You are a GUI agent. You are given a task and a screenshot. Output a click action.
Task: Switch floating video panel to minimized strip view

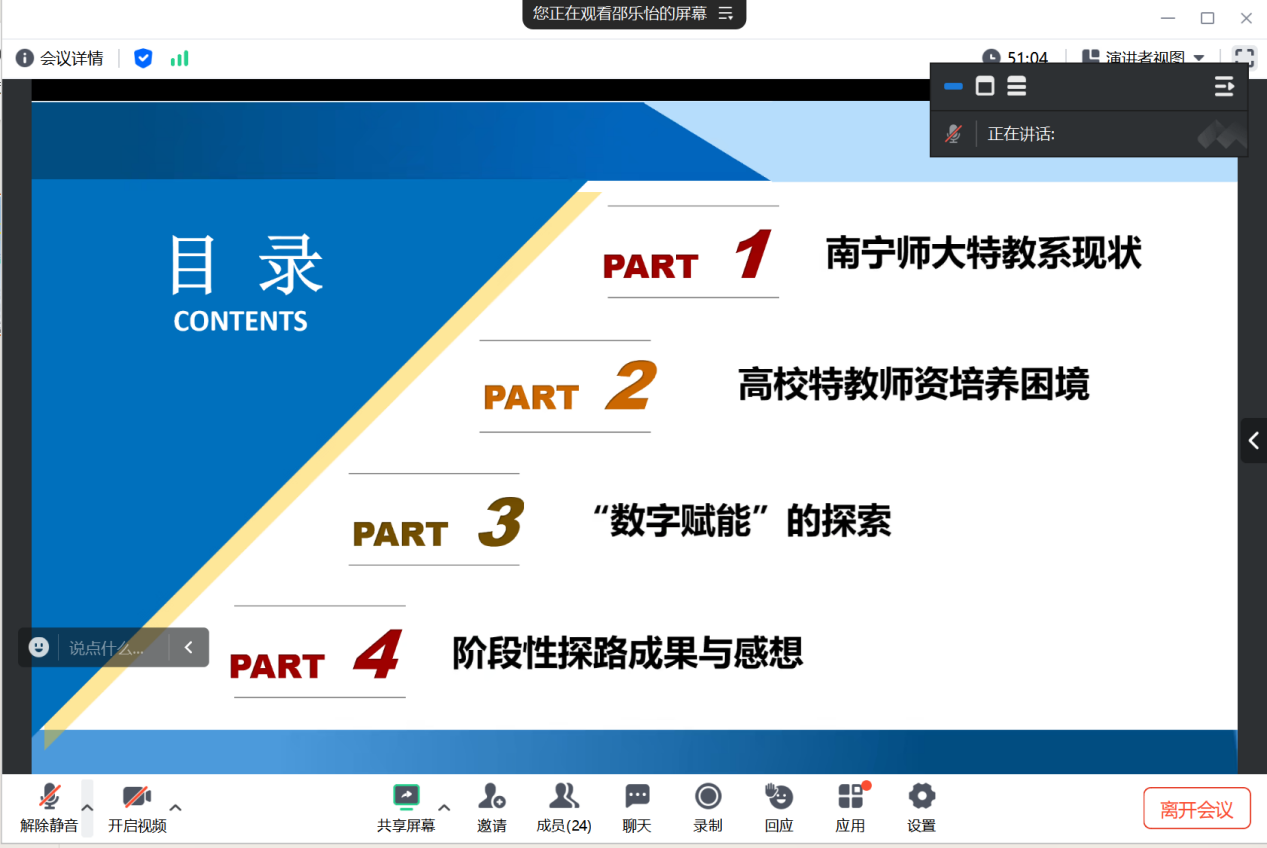(953, 87)
